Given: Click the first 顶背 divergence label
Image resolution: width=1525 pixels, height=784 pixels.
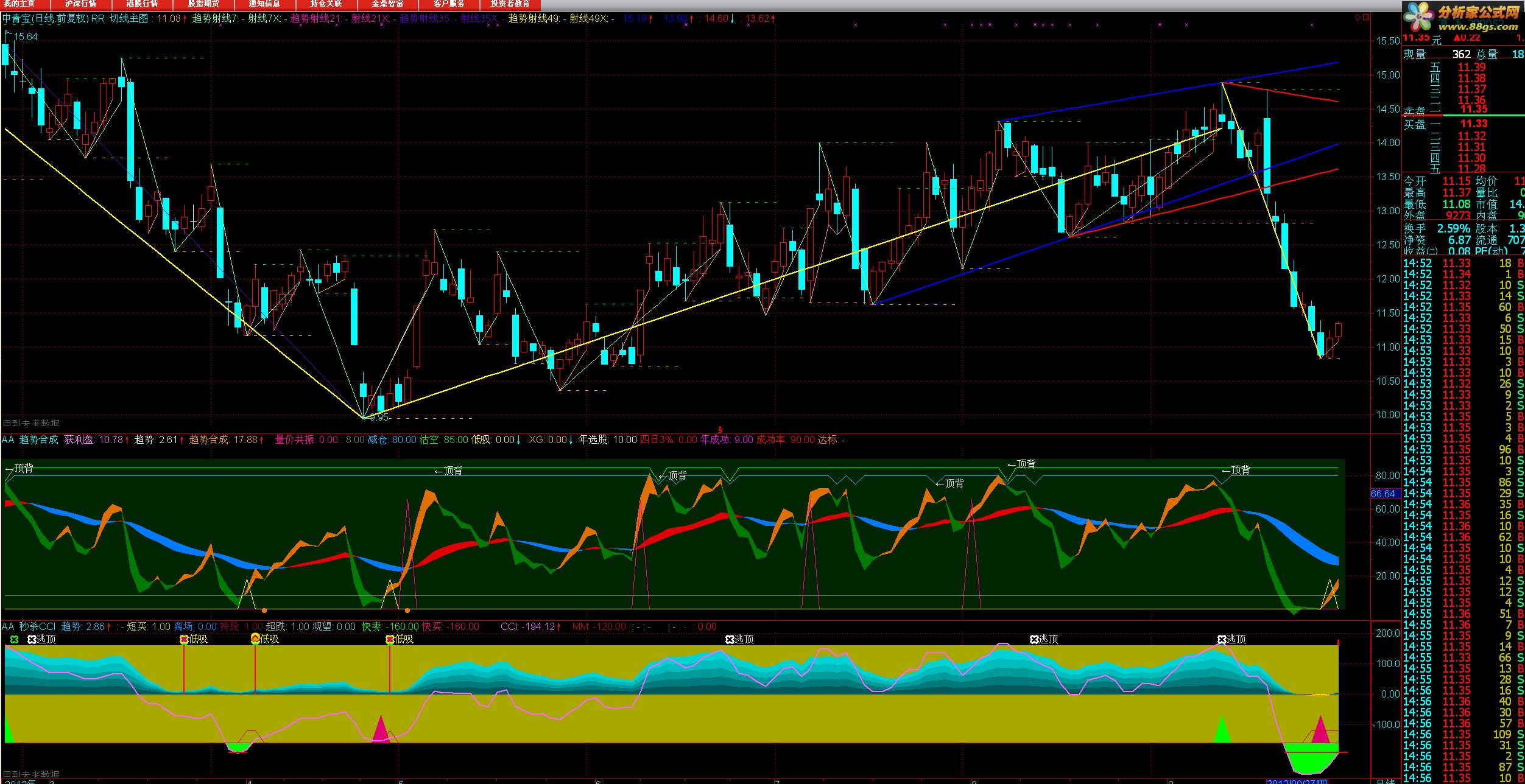Looking at the screenshot, I should pos(19,468).
